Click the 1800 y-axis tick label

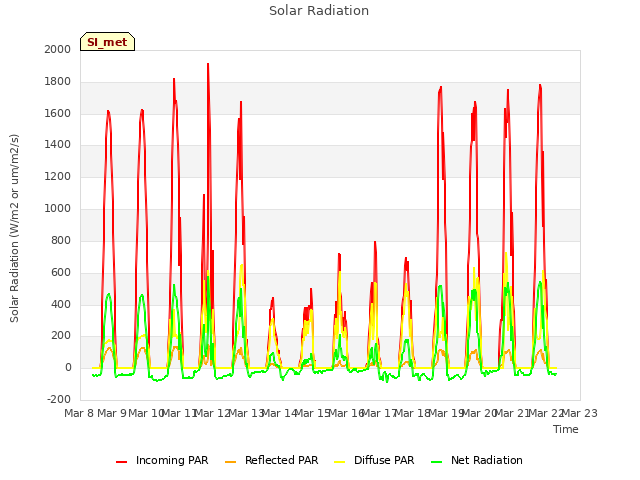[58, 82]
